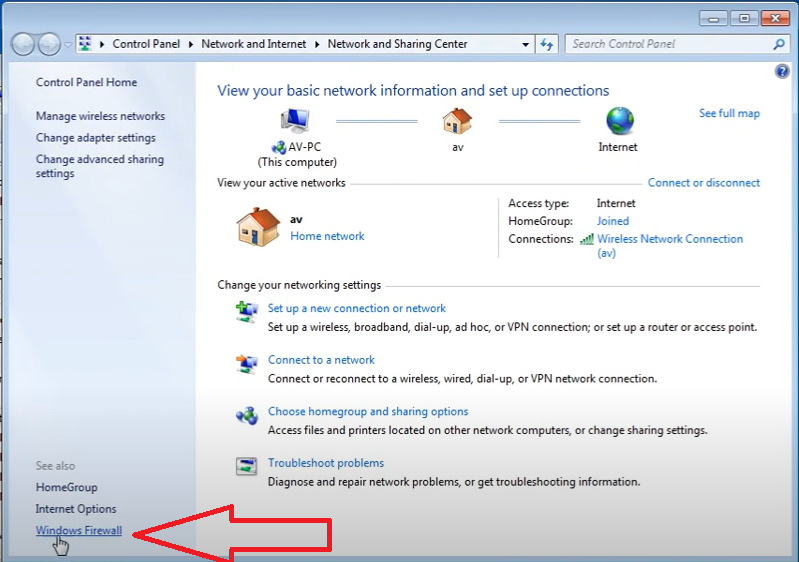Image resolution: width=799 pixels, height=562 pixels.
Task: Select Network and Internet breadcrumb item
Action: (x=255, y=44)
